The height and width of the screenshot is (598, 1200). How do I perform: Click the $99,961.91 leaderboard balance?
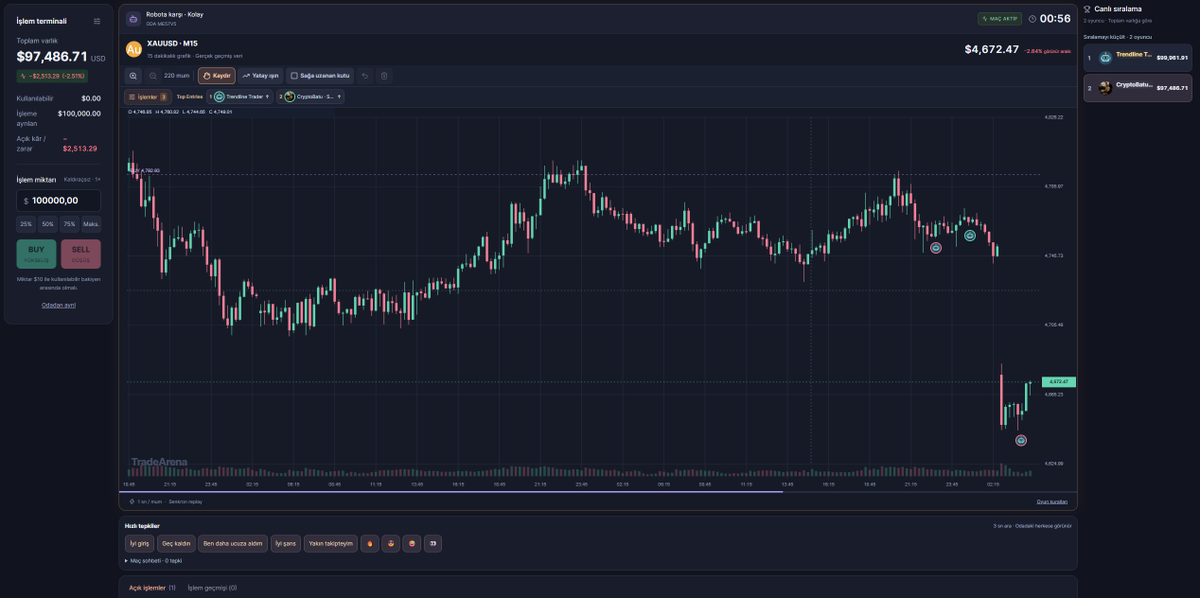[1172, 58]
